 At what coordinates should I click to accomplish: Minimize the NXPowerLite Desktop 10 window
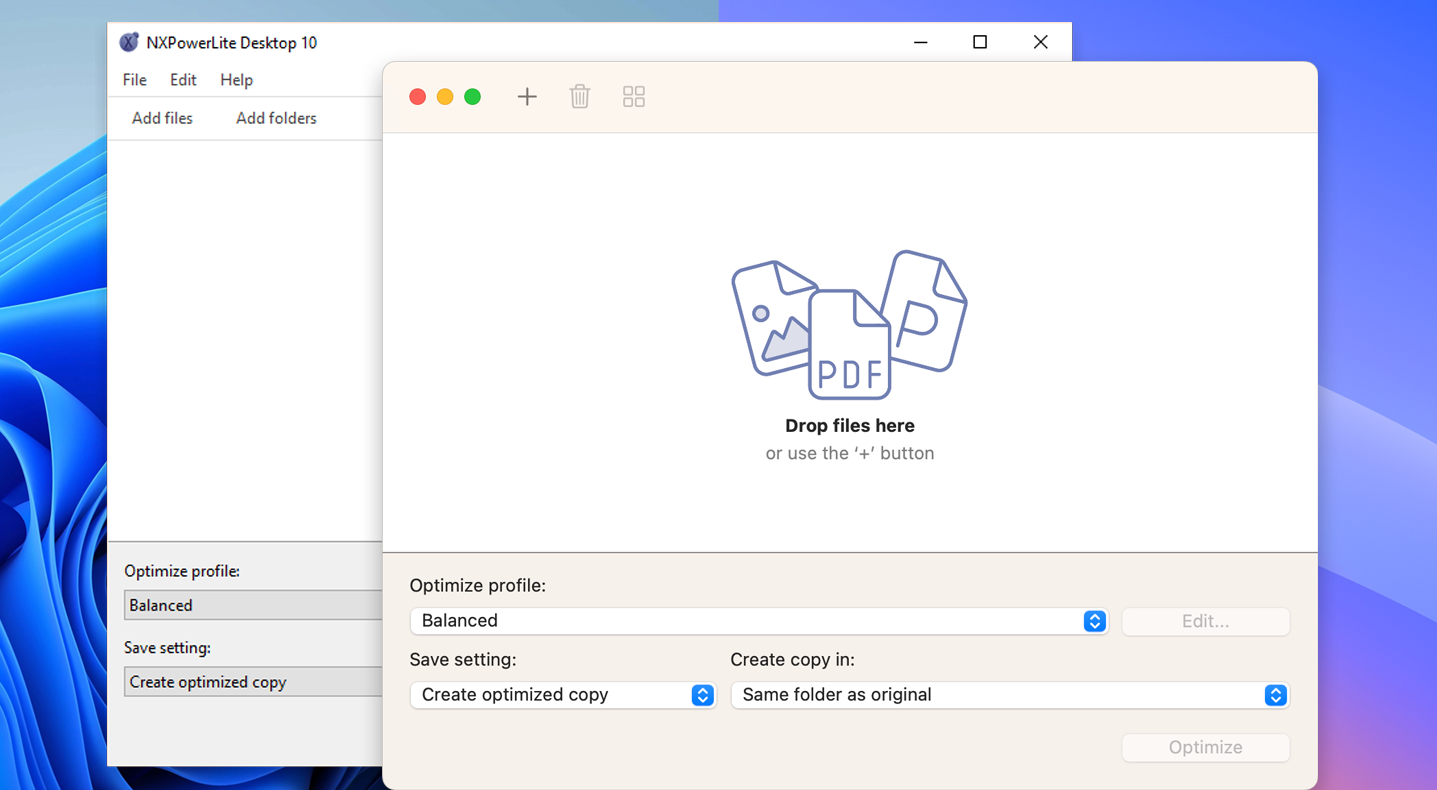pyautogui.click(x=920, y=42)
